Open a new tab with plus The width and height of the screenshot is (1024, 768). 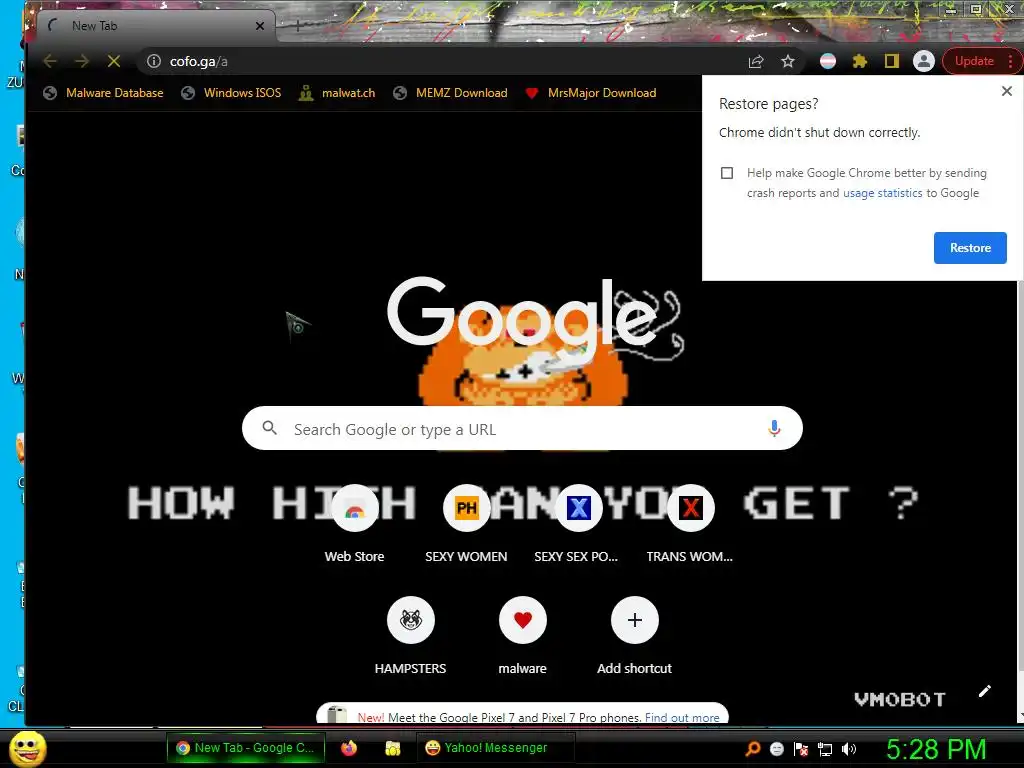click(x=297, y=26)
